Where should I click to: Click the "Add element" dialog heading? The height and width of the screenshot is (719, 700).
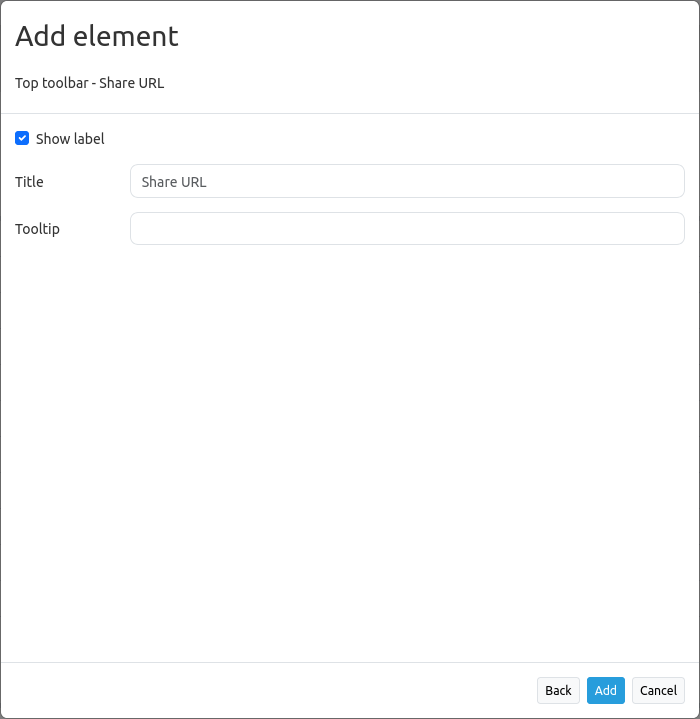click(97, 36)
